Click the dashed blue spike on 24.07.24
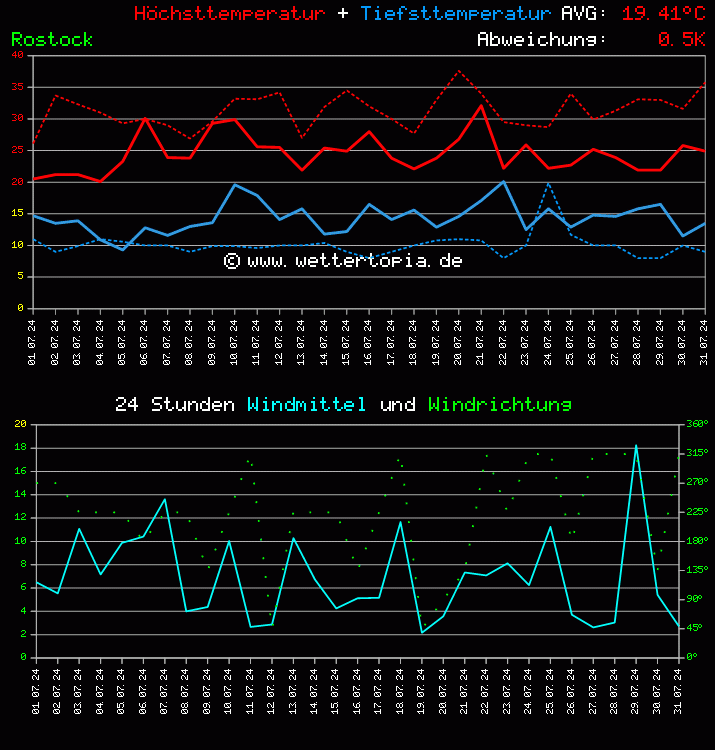 (x=548, y=184)
